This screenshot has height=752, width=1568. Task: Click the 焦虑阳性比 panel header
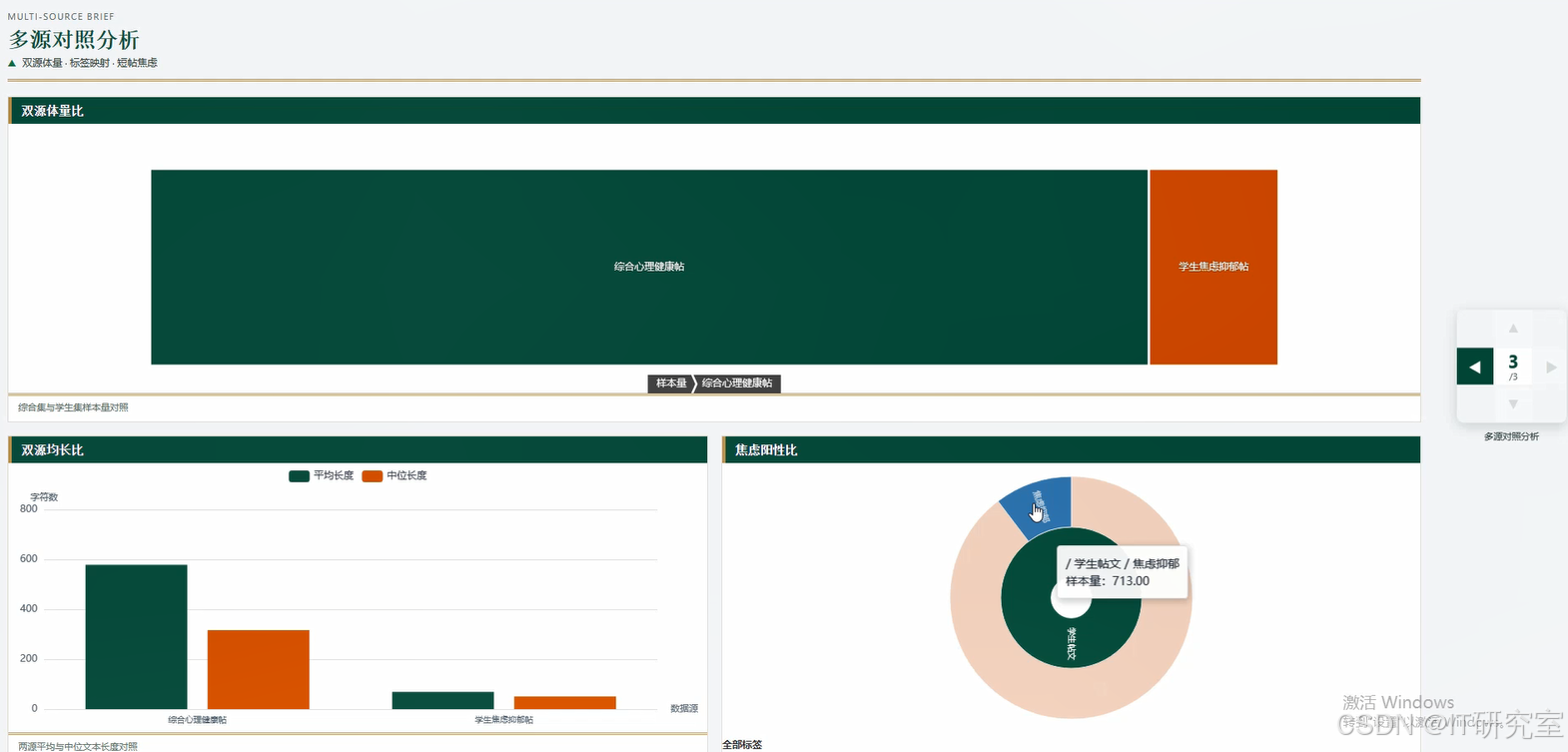[x=1071, y=450]
